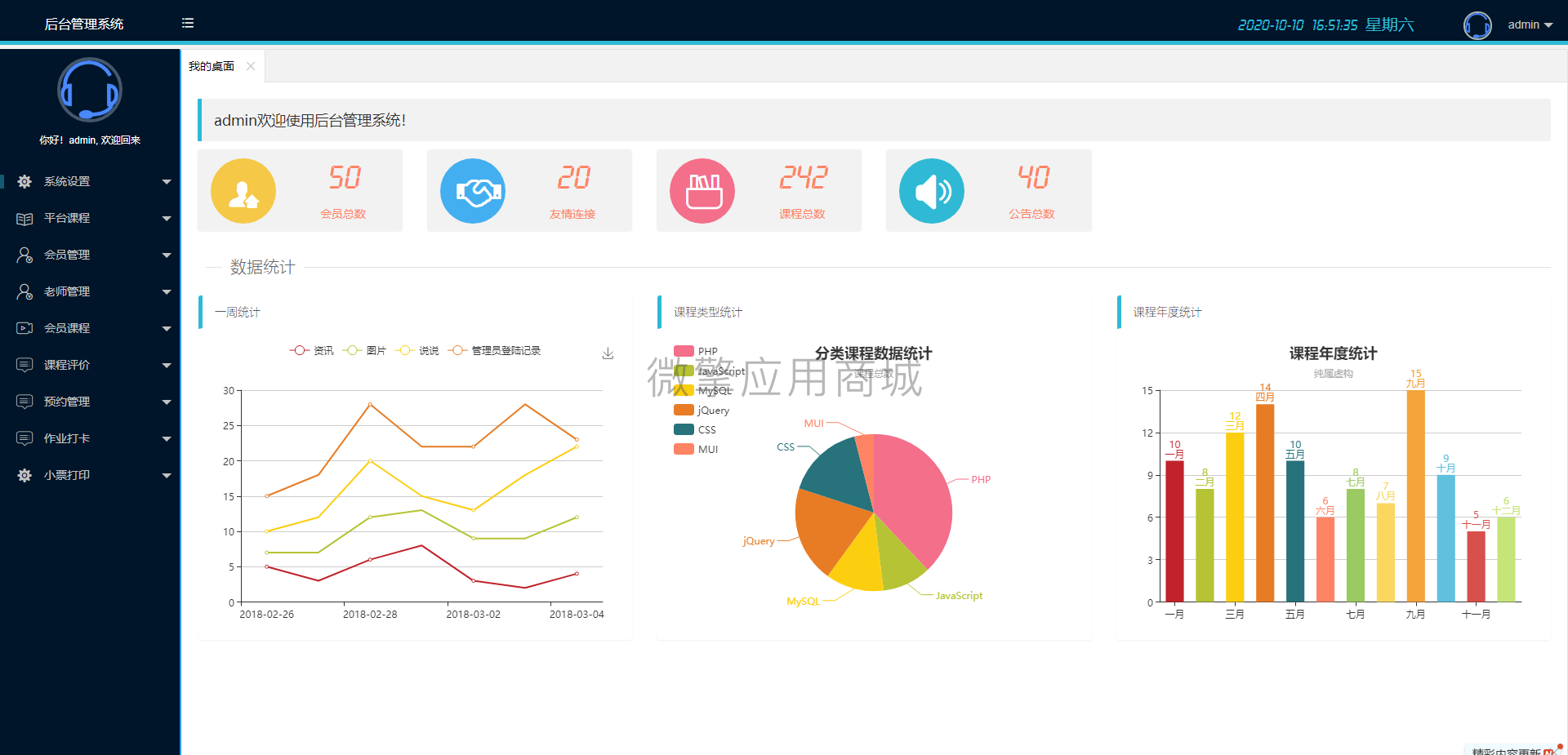
Task: Toggle PHP in pie chart legend
Action: [x=696, y=352]
